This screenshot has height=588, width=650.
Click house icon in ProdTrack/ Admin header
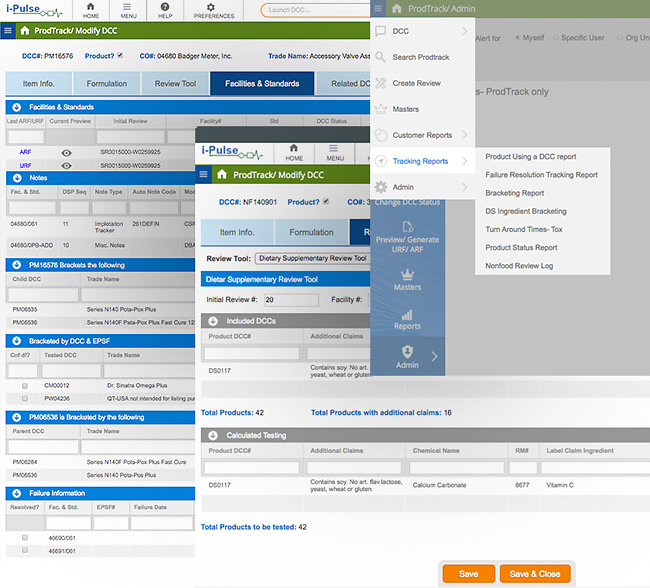click(397, 8)
